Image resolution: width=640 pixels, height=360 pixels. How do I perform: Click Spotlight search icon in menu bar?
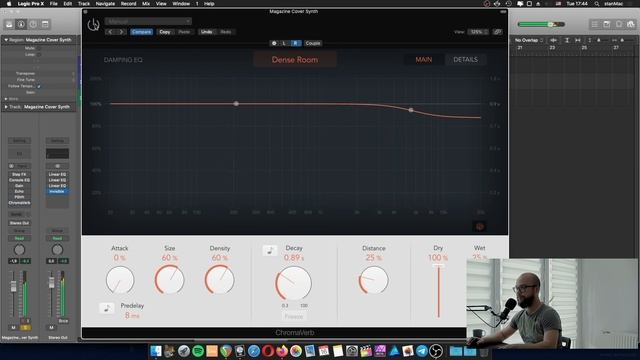pos(597,4)
